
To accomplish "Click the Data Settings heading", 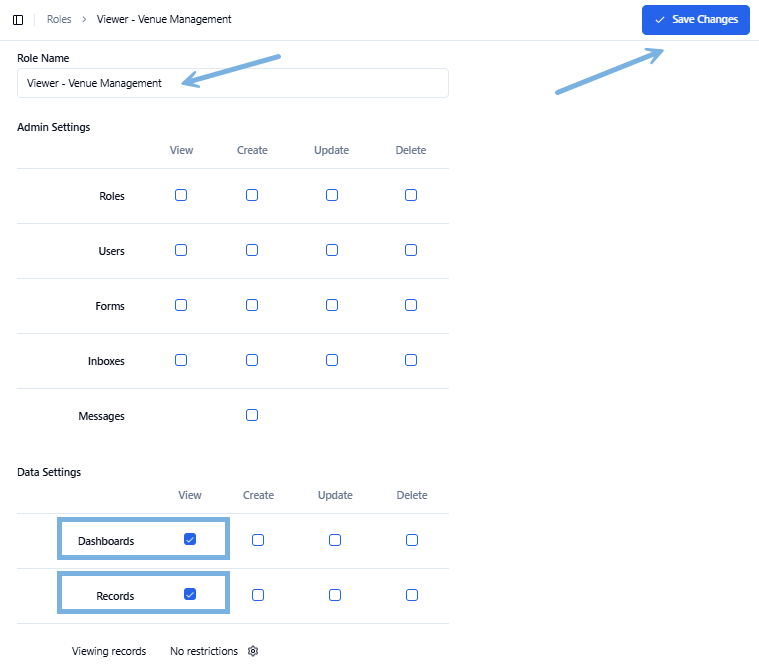I will click(x=49, y=472).
